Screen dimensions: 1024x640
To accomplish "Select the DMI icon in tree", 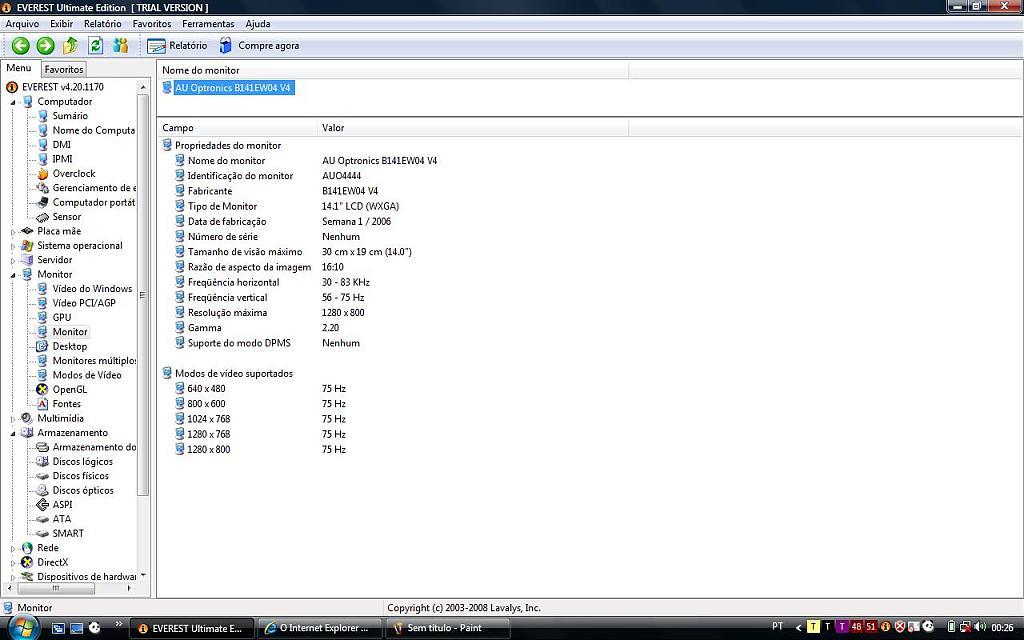I will [x=42, y=144].
